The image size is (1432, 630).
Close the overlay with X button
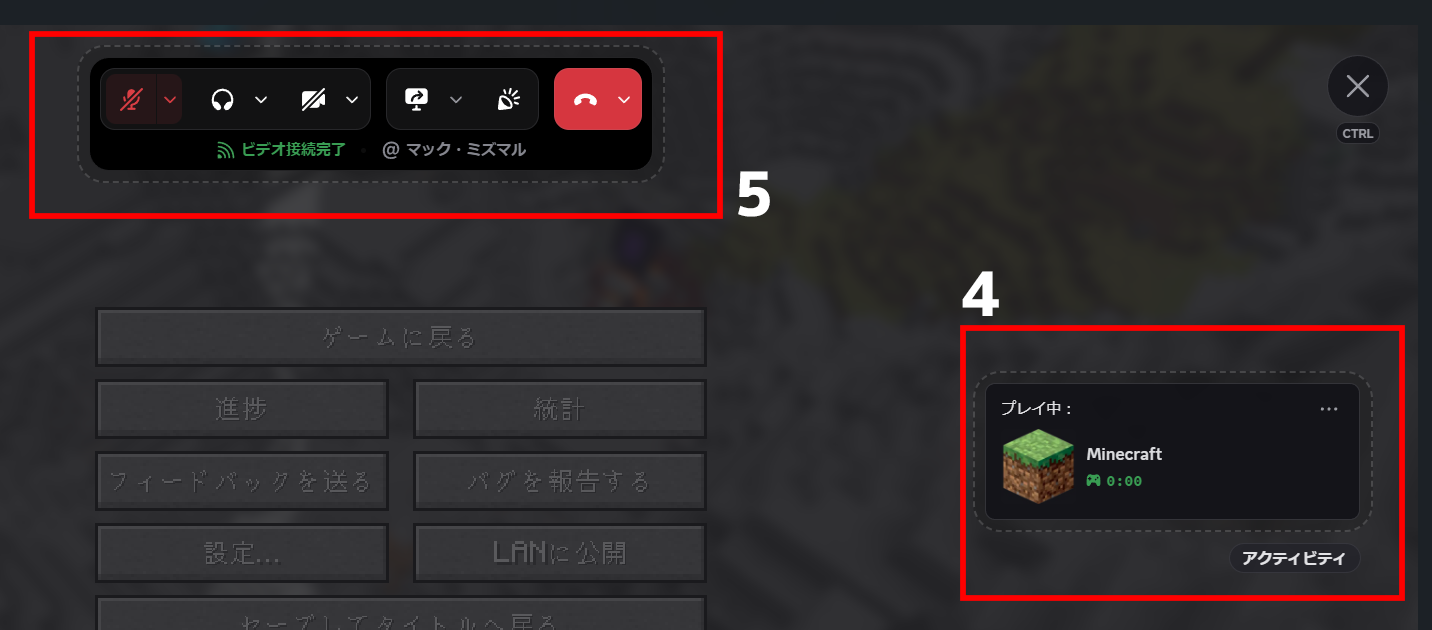click(x=1358, y=86)
